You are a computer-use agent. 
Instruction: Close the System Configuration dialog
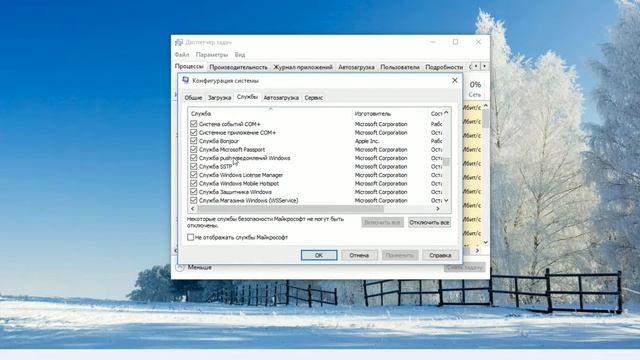click(x=455, y=80)
